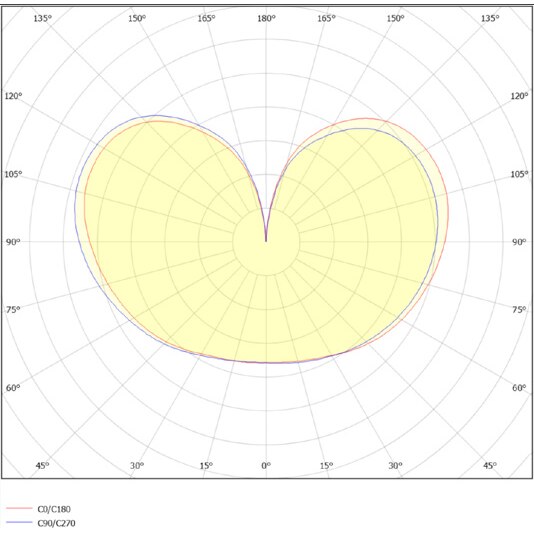The width and height of the screenshot is (534, 534).
Task: Click the top-left 150° label
Action: [137, 18]
